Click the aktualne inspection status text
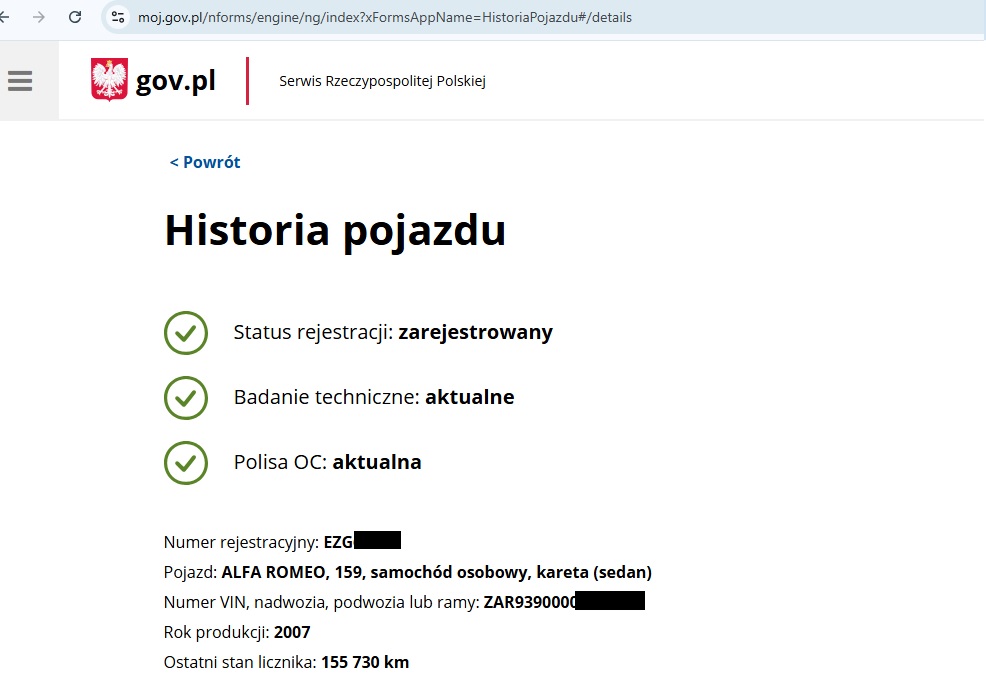Image resolution: width=986 pixels, height=683 pixels. pyautogui.click(x=470, y=397)
